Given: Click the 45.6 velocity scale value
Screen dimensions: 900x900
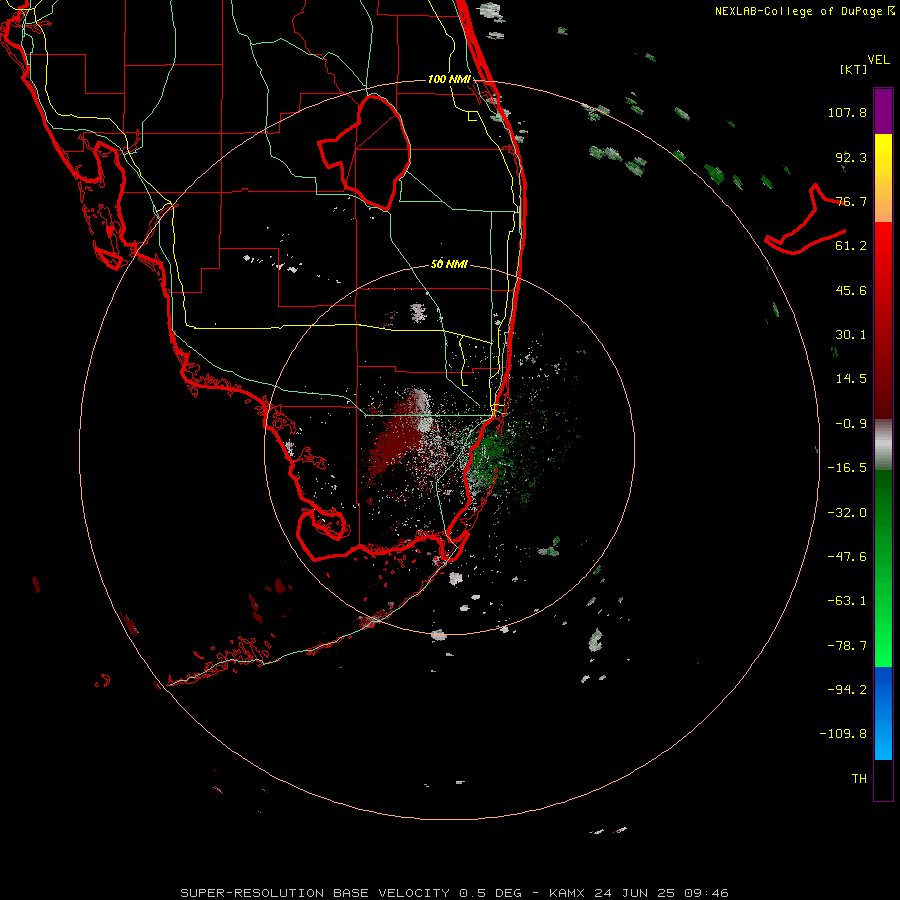Looking at the screenshot, I should [851, 290].
